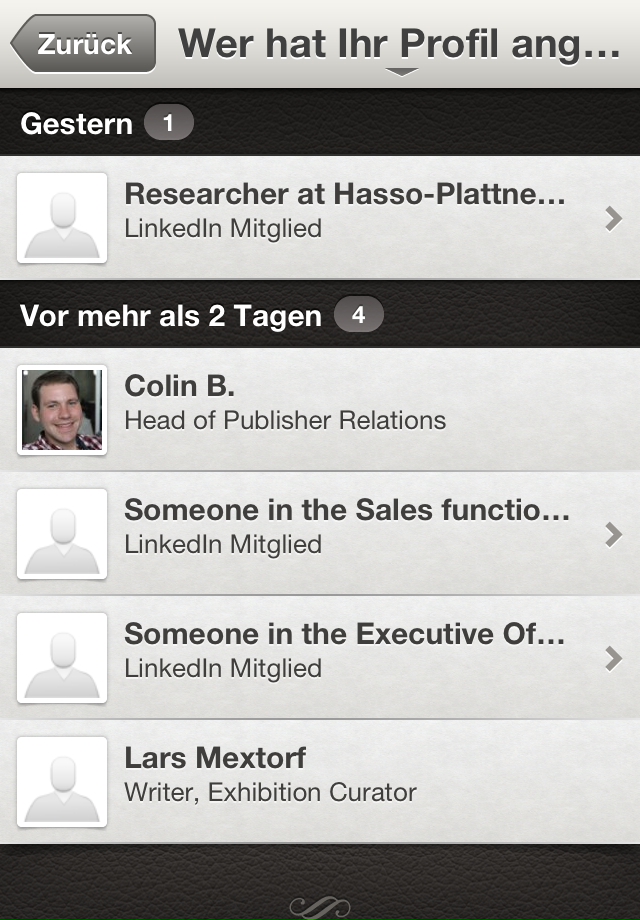The image size is (640, 920).
Task: Select 'Someone in the Executive Of…' title
Action: (x=345, y=634)
